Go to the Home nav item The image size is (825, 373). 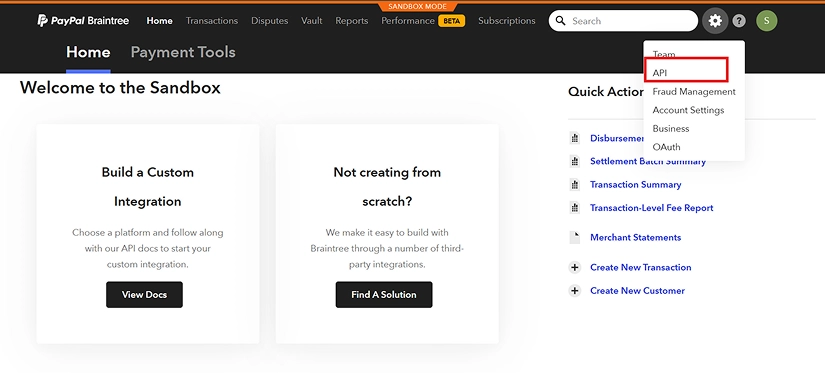pos(159,21)
